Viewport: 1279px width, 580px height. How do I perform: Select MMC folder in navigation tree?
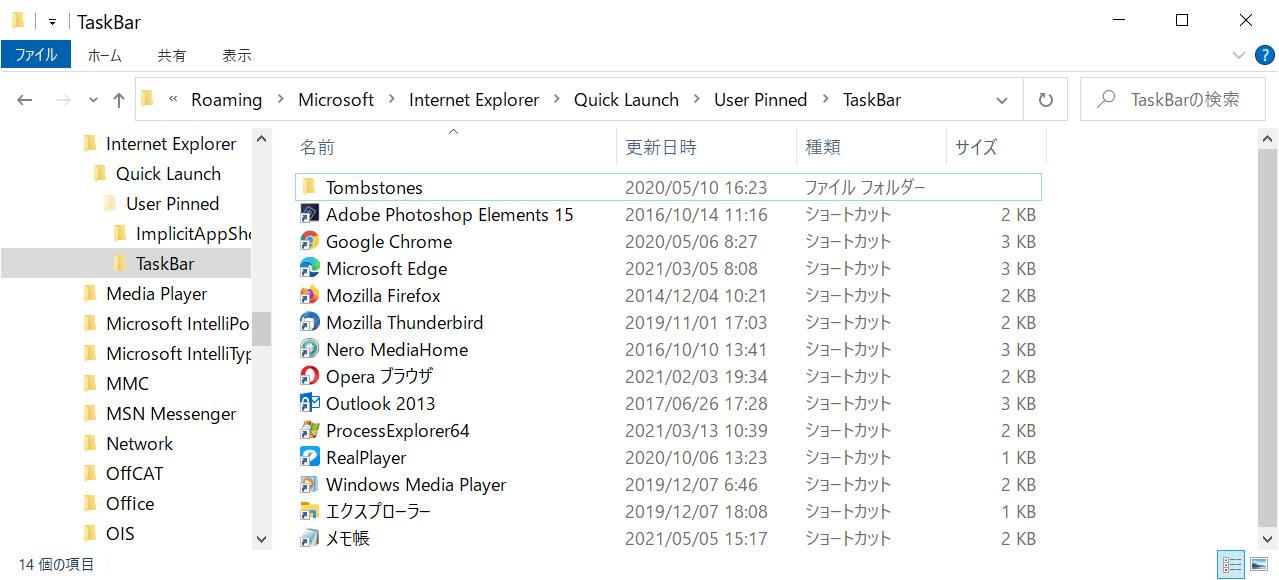[x=127, y=384]
